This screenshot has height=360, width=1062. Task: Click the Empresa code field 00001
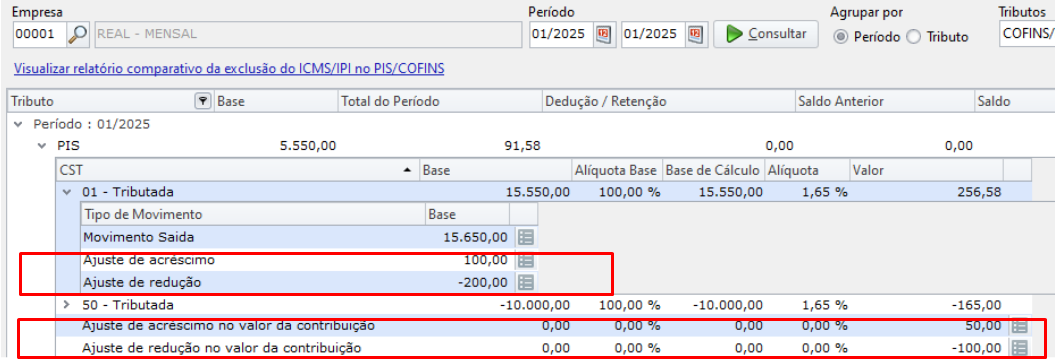[40, 34]
